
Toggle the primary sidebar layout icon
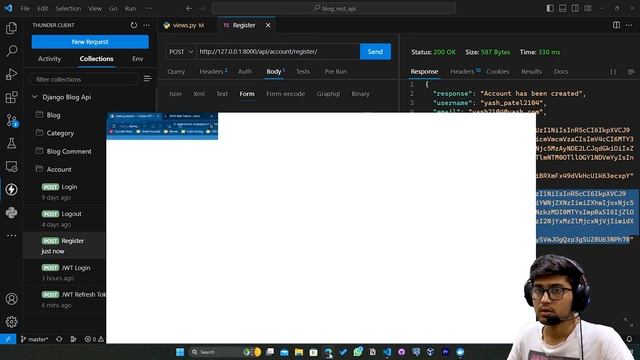[x=550, y=8]
